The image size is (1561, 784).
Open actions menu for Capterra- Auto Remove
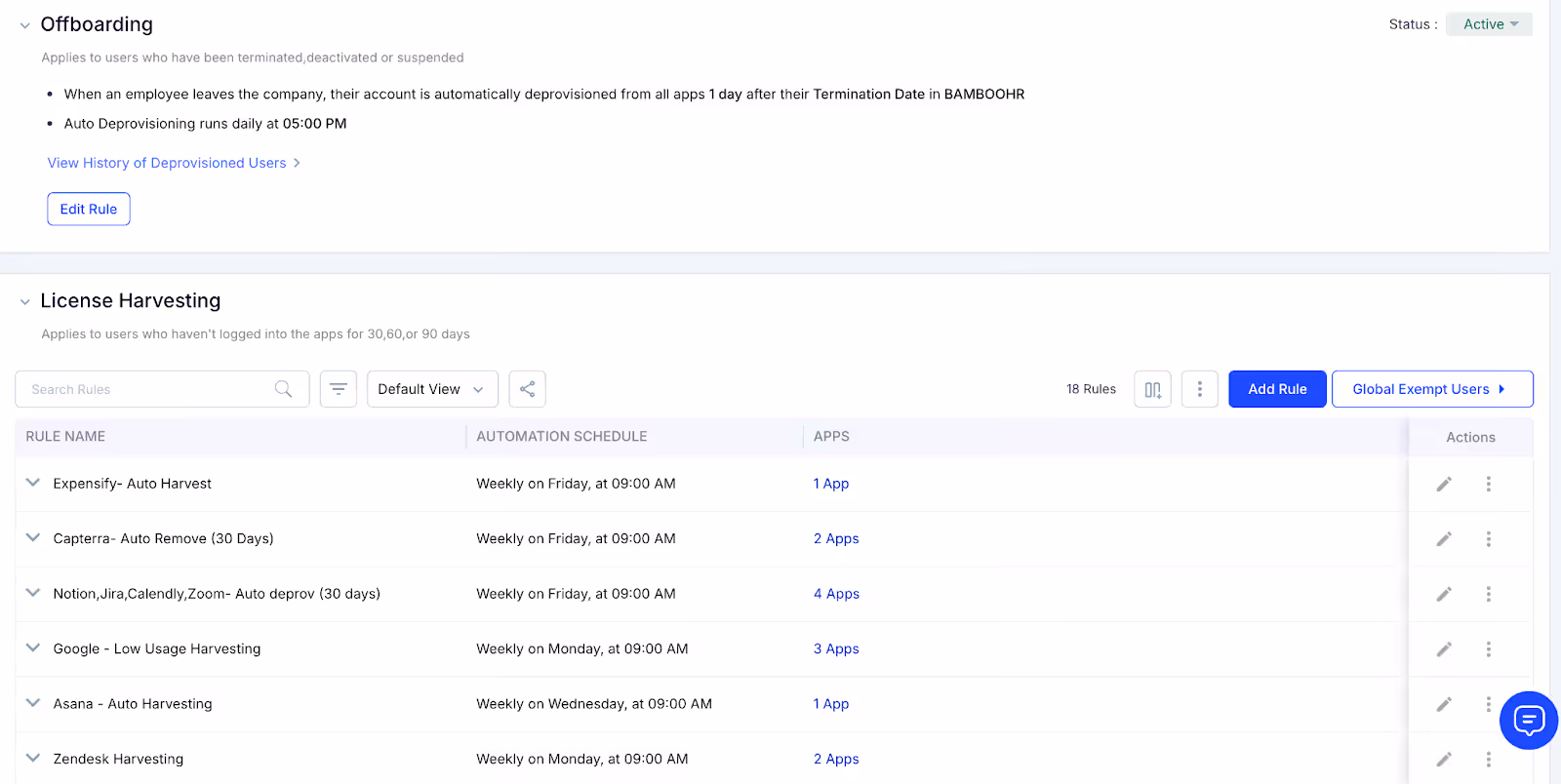[x=1489, y=539]
